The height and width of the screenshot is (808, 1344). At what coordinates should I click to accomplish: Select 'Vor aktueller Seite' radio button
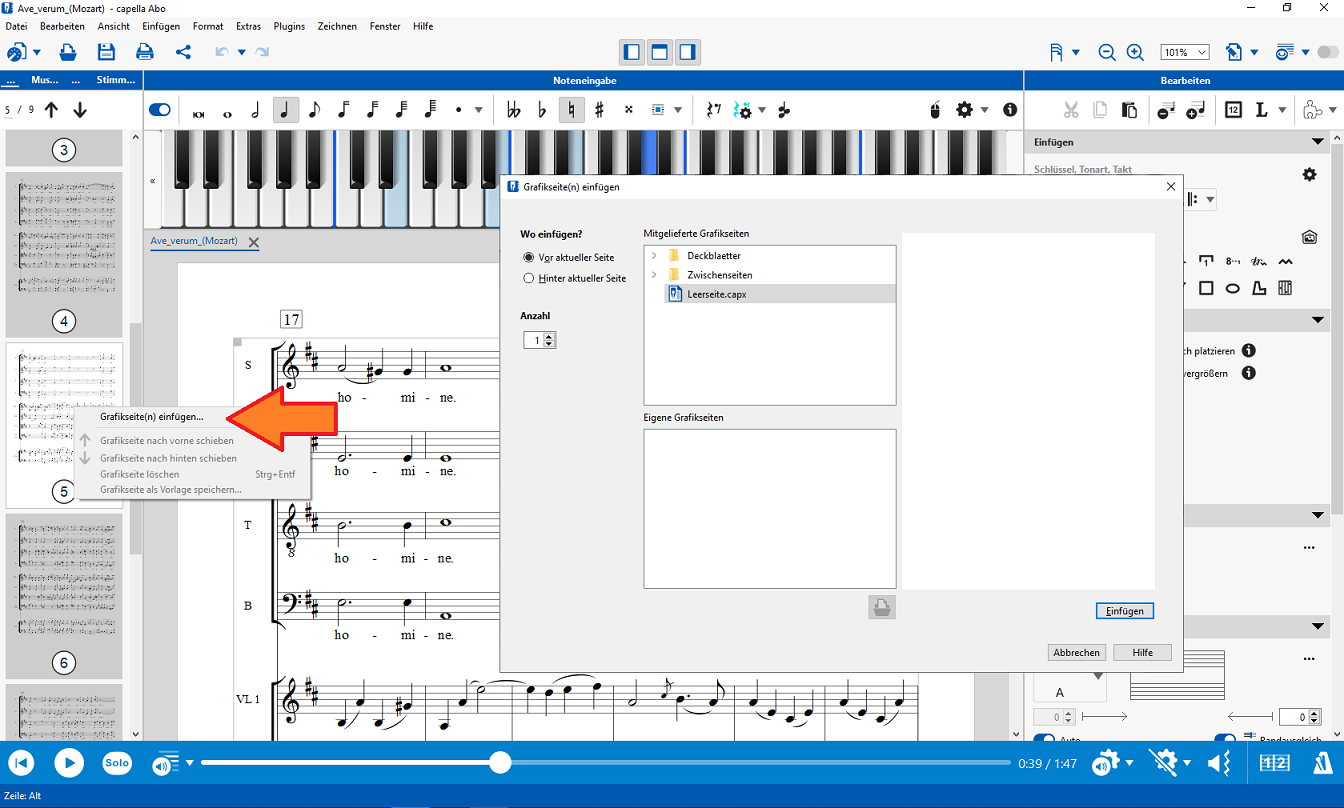tap(529, 257)
